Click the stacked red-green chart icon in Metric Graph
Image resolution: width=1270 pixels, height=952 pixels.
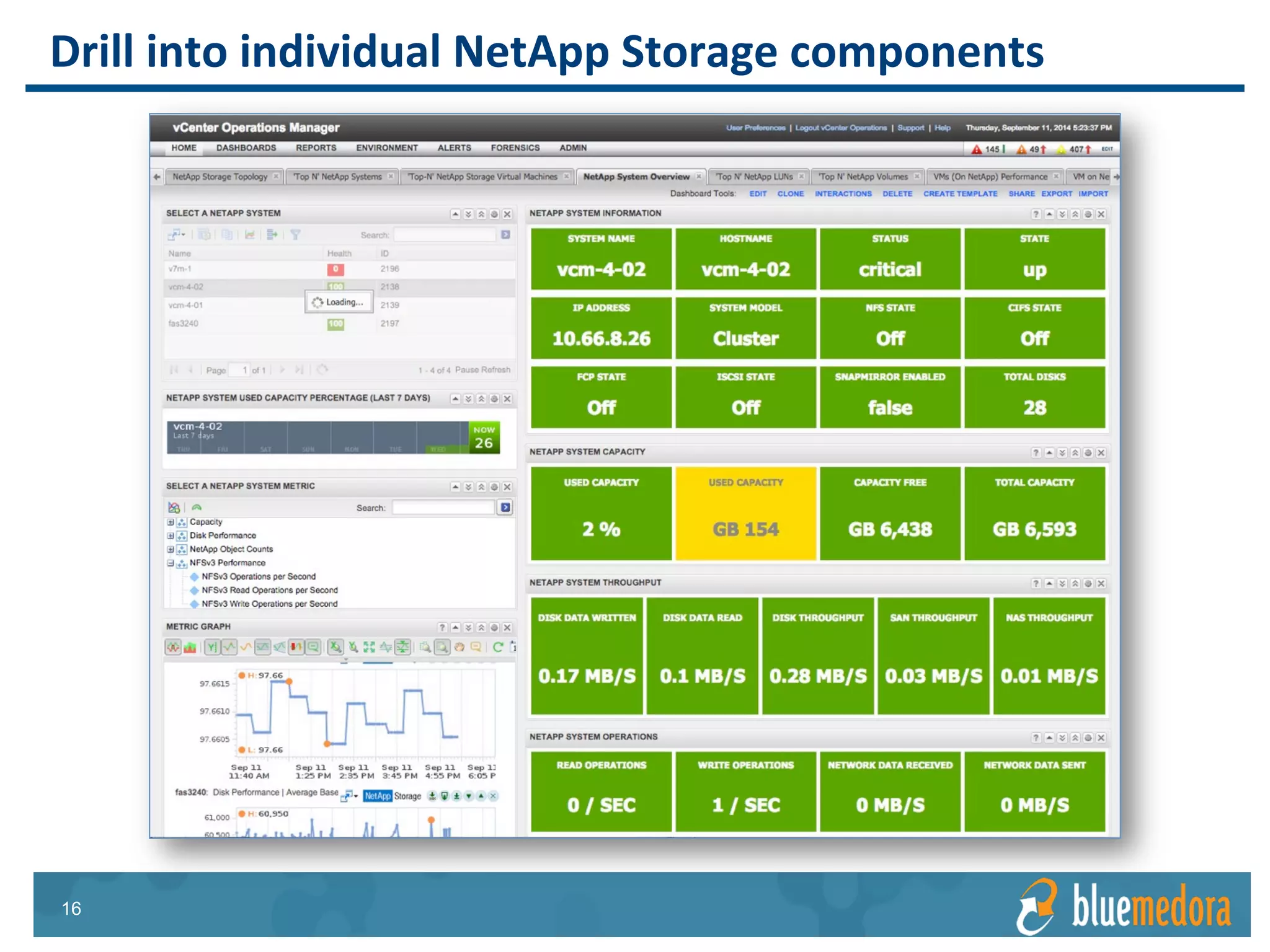(190, 647)
